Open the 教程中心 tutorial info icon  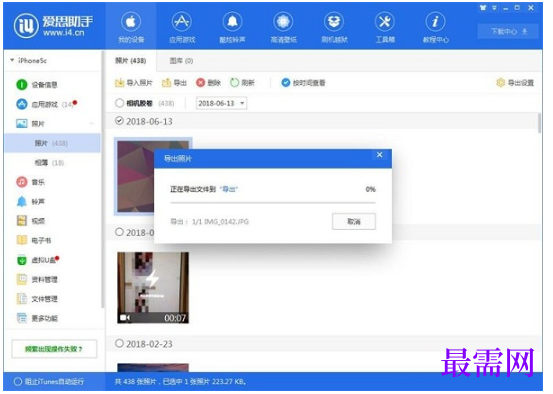pos(436,27)
